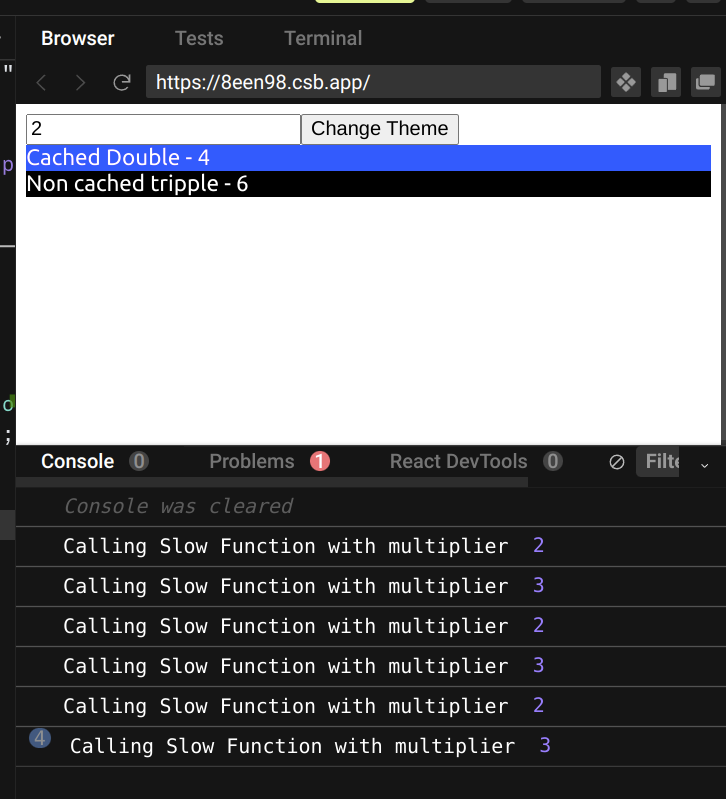This screenshot has width=726, height=799.
Task: Select the Console tab
Action: [x=78, y=462]
